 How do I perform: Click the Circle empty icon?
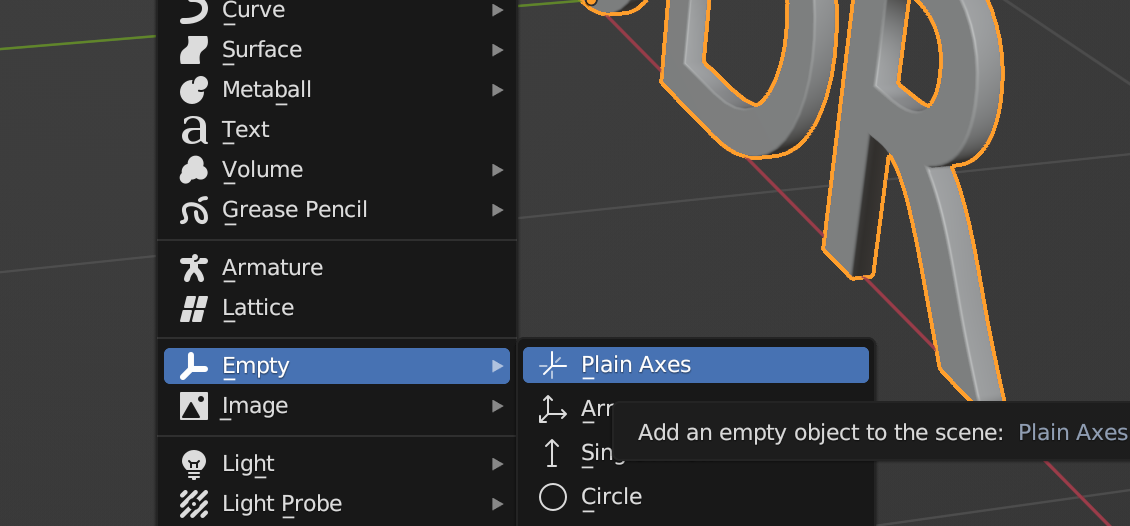coord(553,497)
